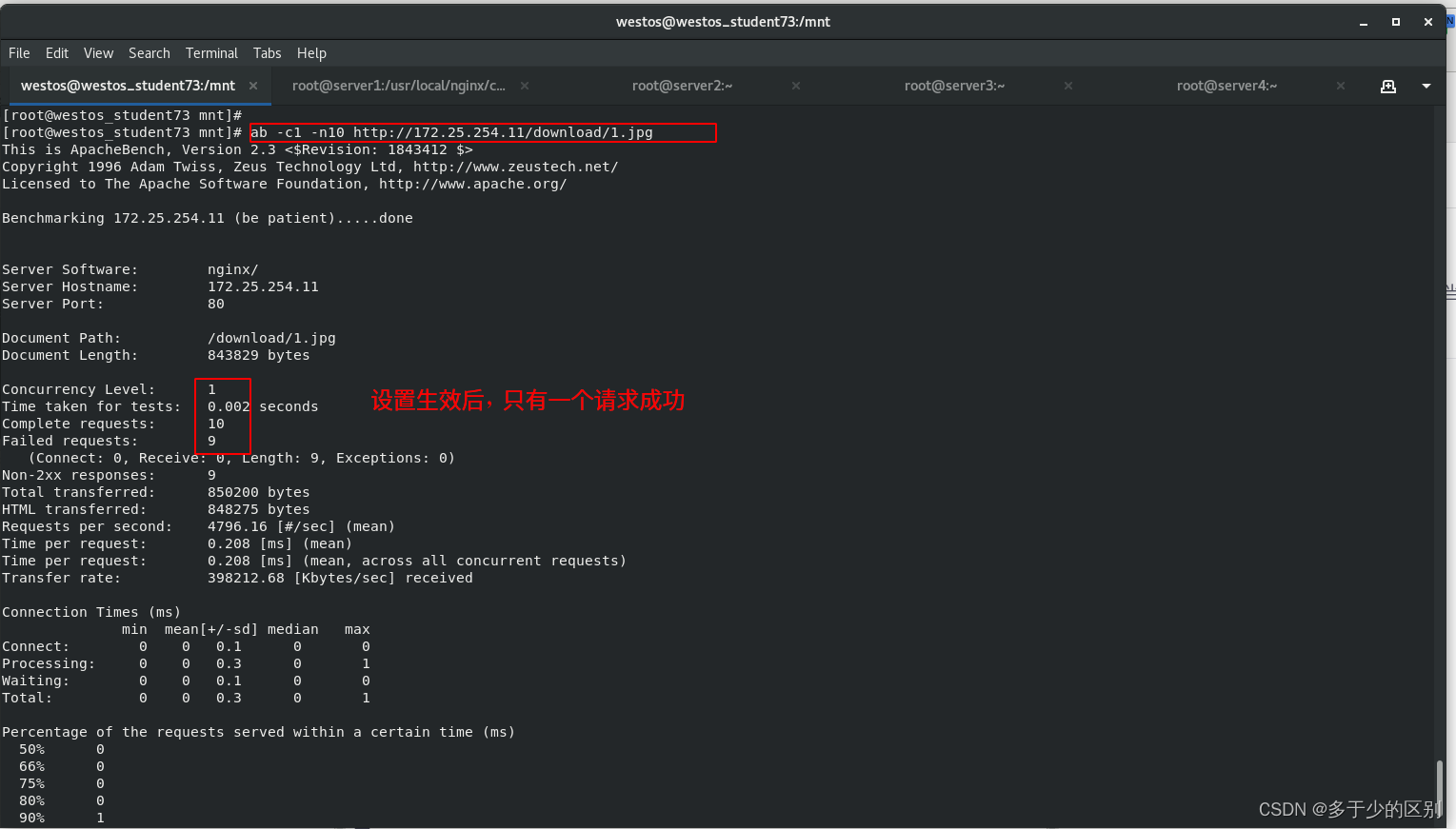The width and height of the screenshot is (1456, 829).
Task: Click the 'Connection Times (ms)' heading
Action: (91, 612)
